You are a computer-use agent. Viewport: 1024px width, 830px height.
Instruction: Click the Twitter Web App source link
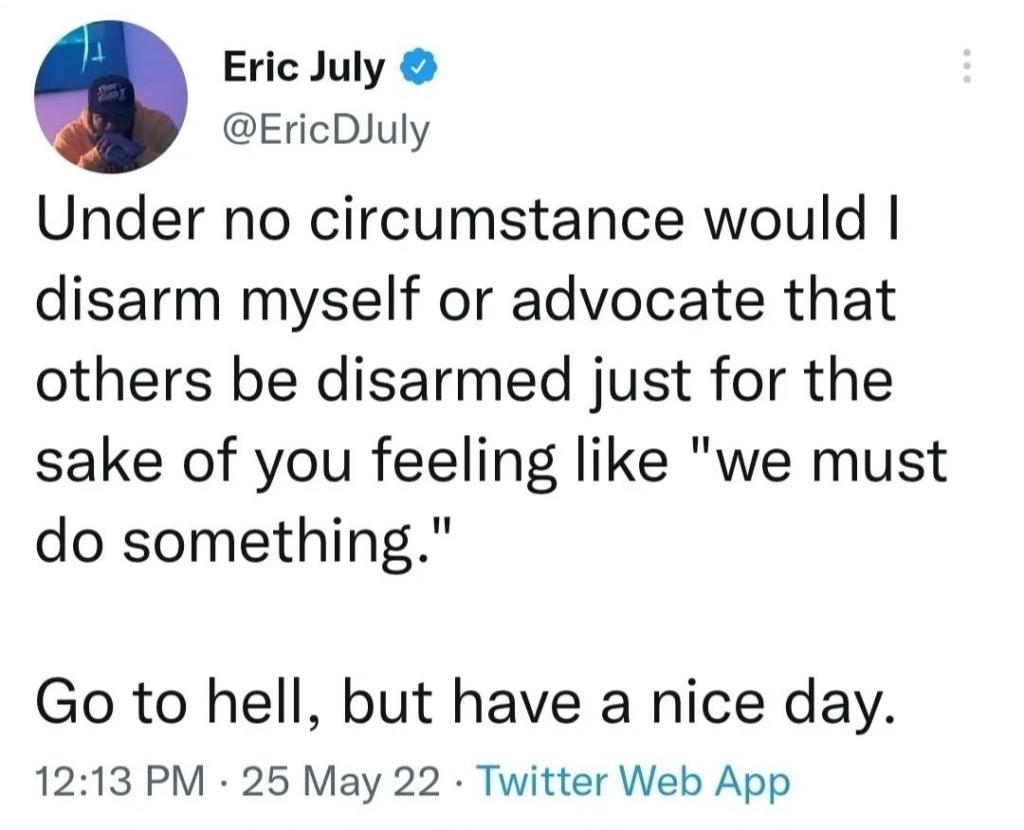click(x=633, y=780)
